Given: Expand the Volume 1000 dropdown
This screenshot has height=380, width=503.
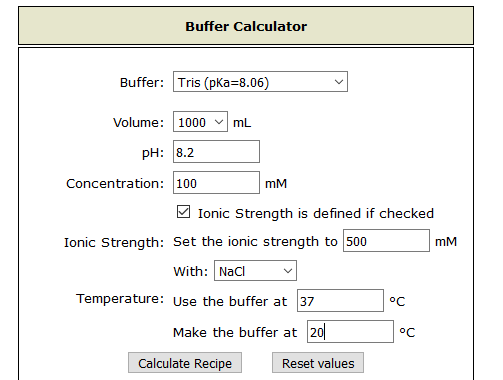Looking at the screenshot, I should click(x=200, y=122).
